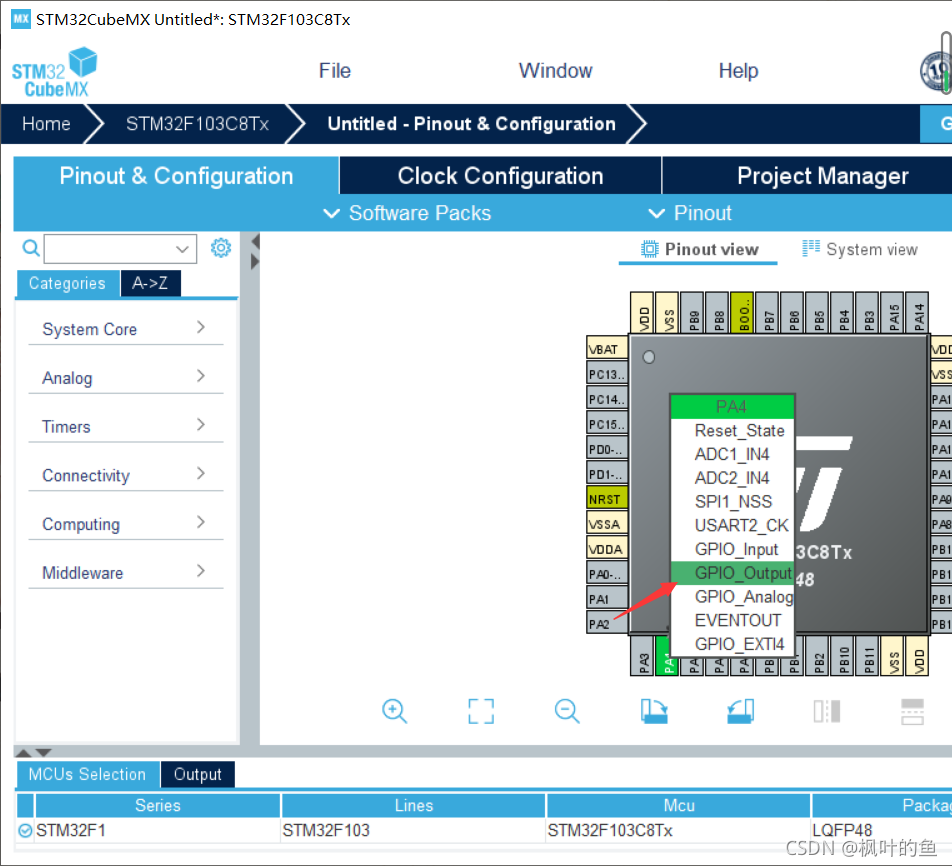Open the Pinout dropdown menu

pos(690,213)
